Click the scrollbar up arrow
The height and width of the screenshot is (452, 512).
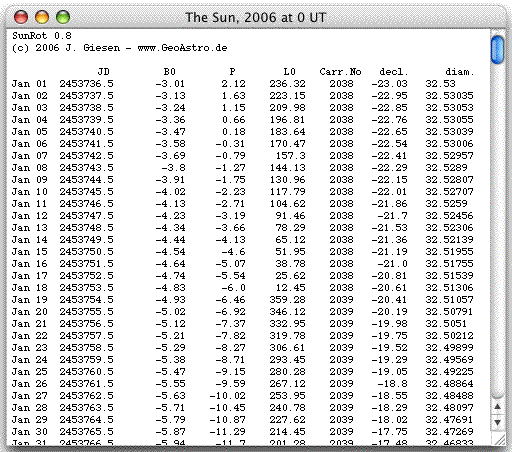pos(497,407)
